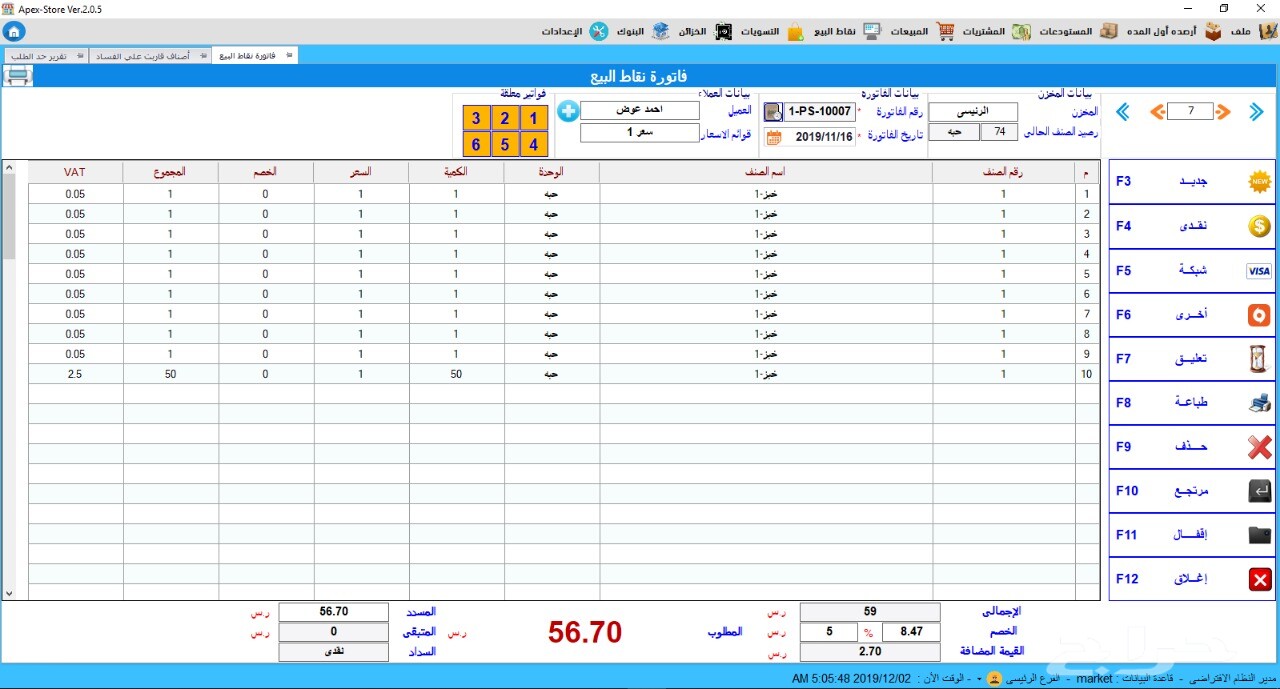The width and height of the screenshot is (1280, 689).
Task: Select suspended invoice number 5
Action: click(505, 145)
